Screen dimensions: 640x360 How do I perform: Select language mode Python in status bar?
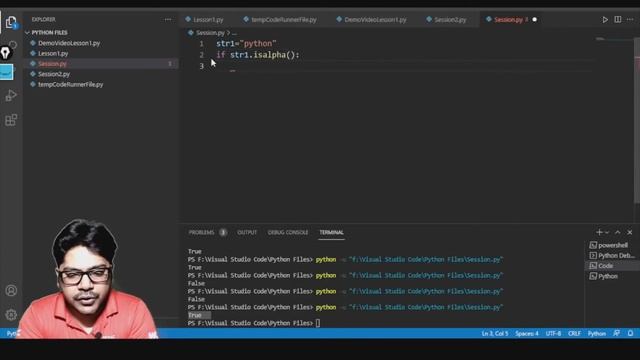(596, 333)
